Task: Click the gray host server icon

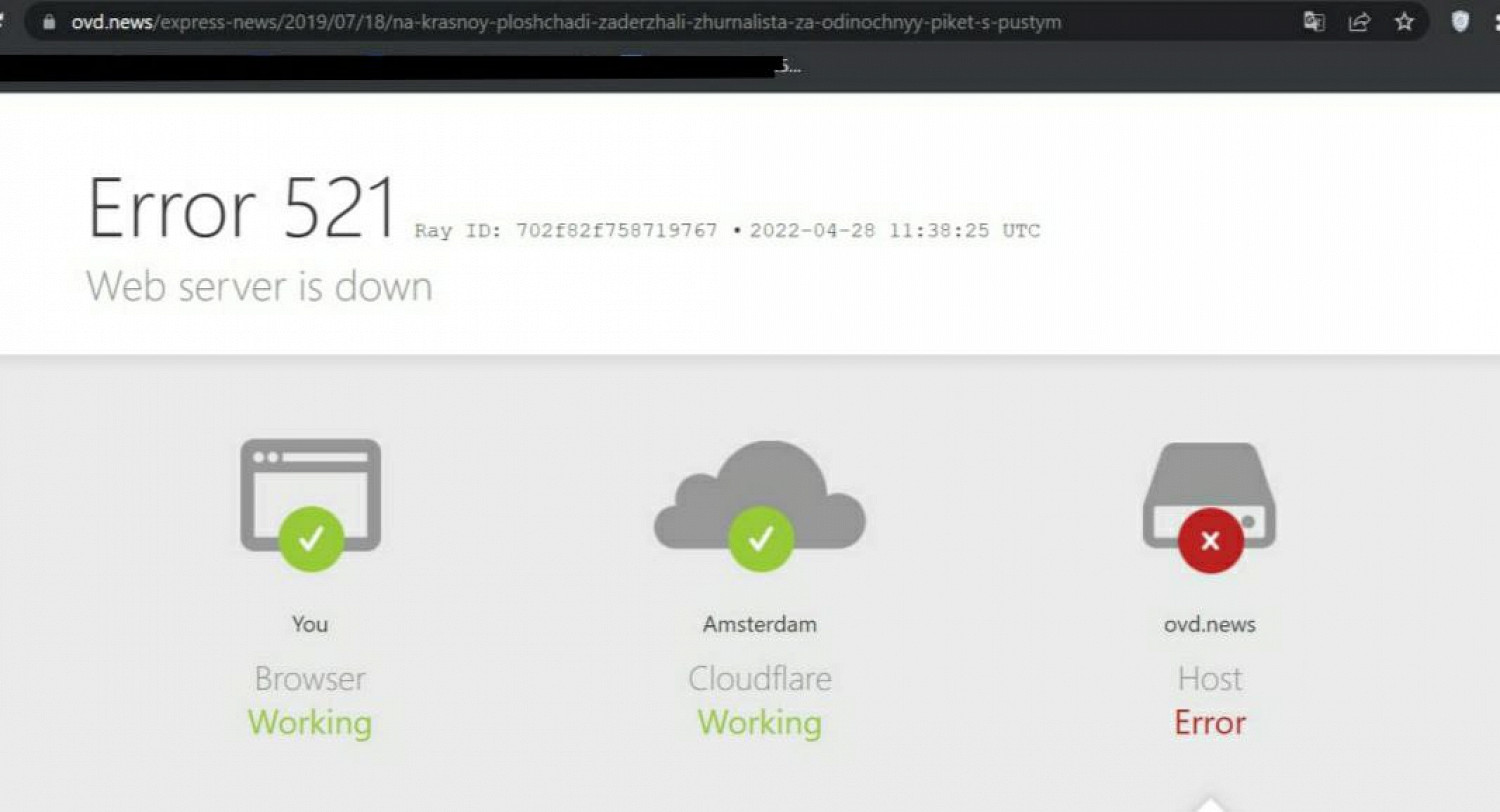Action: (x=1209, y=494)
